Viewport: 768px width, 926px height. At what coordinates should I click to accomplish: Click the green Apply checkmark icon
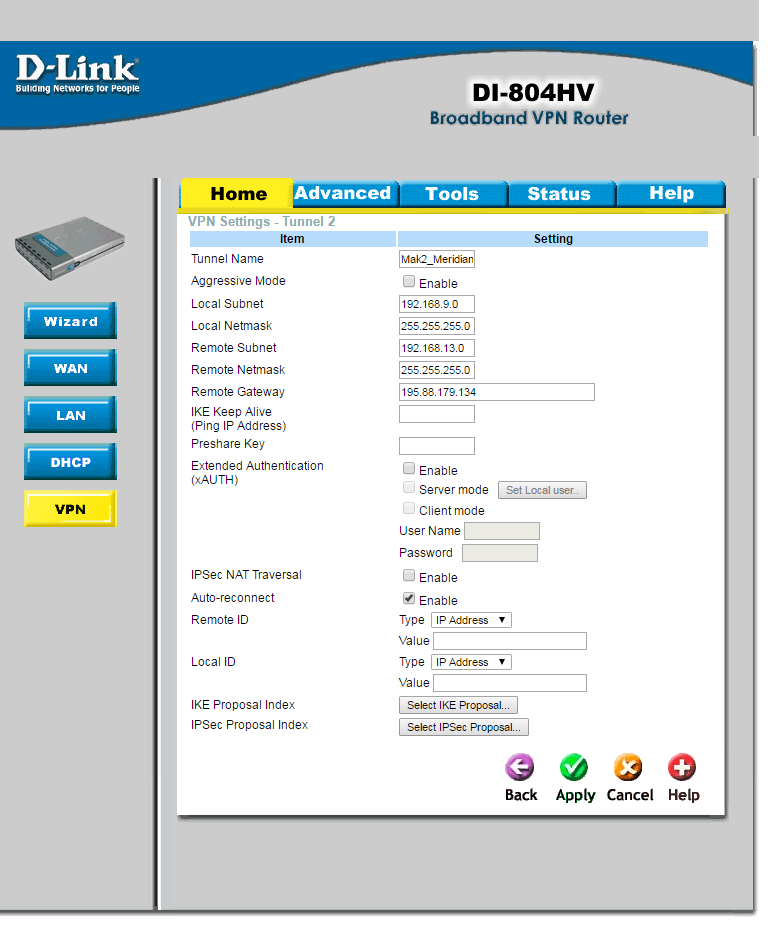[x=574, y=768]
